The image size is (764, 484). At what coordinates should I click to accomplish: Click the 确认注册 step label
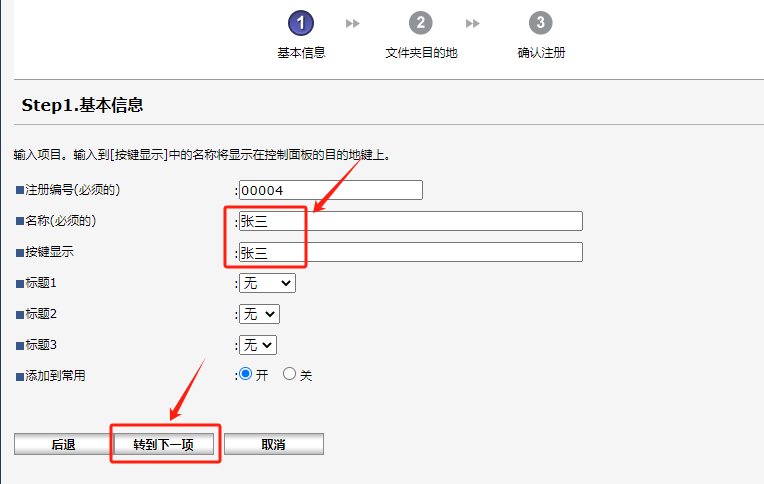(x=541, y=53)
